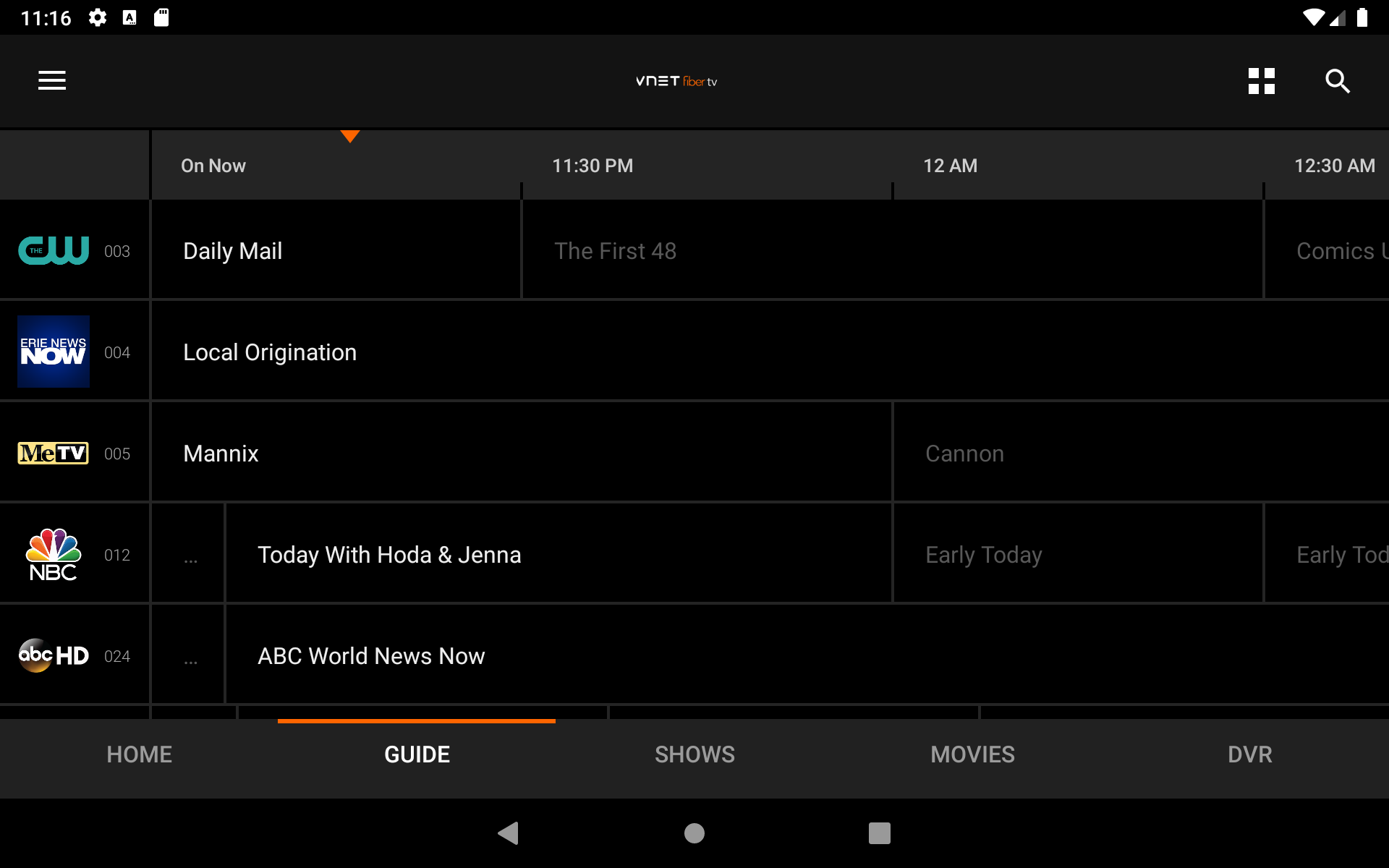1389x868 pixels.
Task: Select the MeTV channel logo
Action: point(53,453)
